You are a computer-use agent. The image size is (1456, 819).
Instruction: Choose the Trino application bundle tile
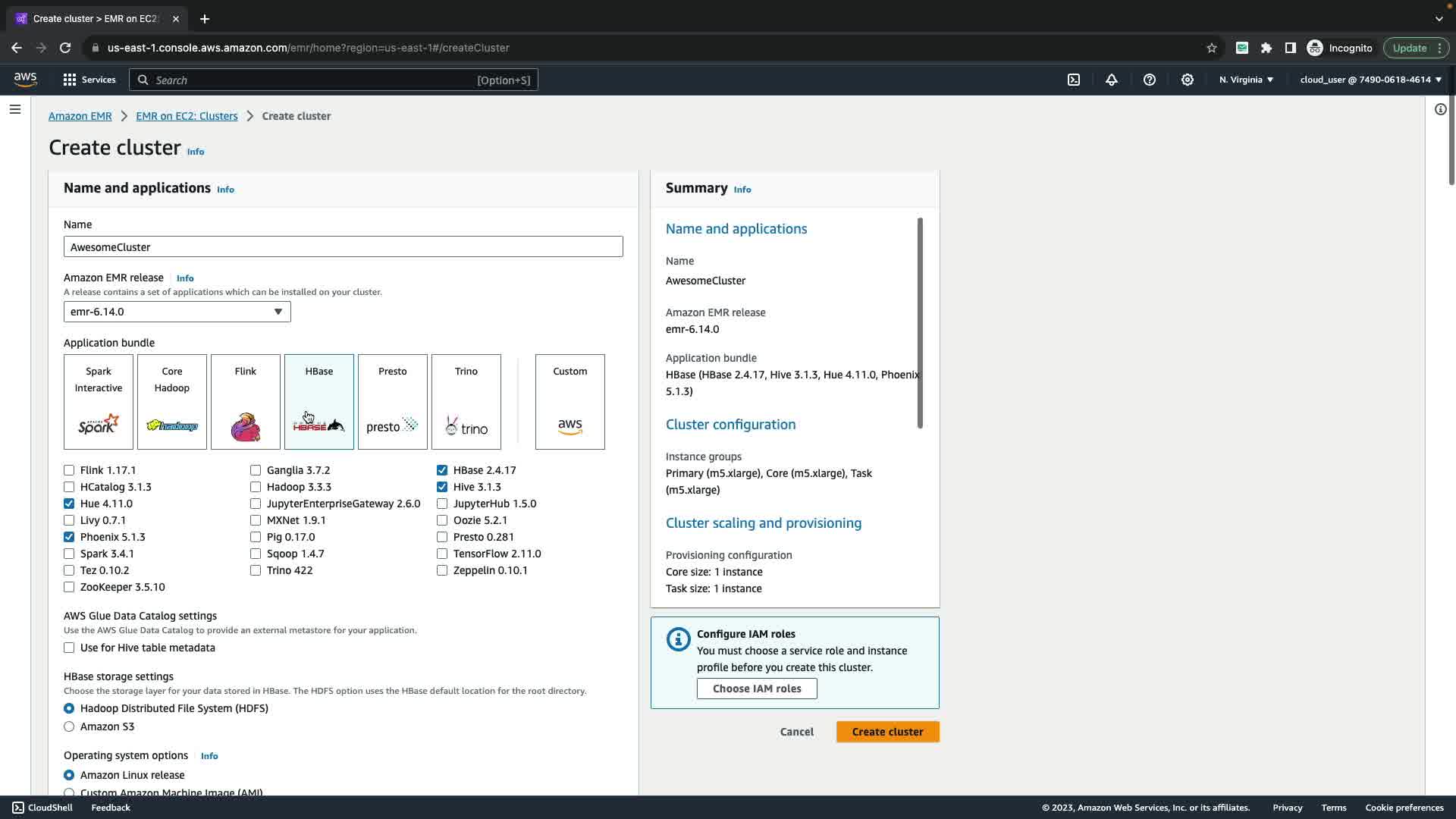pyautogui.click(x=466, y=402)
